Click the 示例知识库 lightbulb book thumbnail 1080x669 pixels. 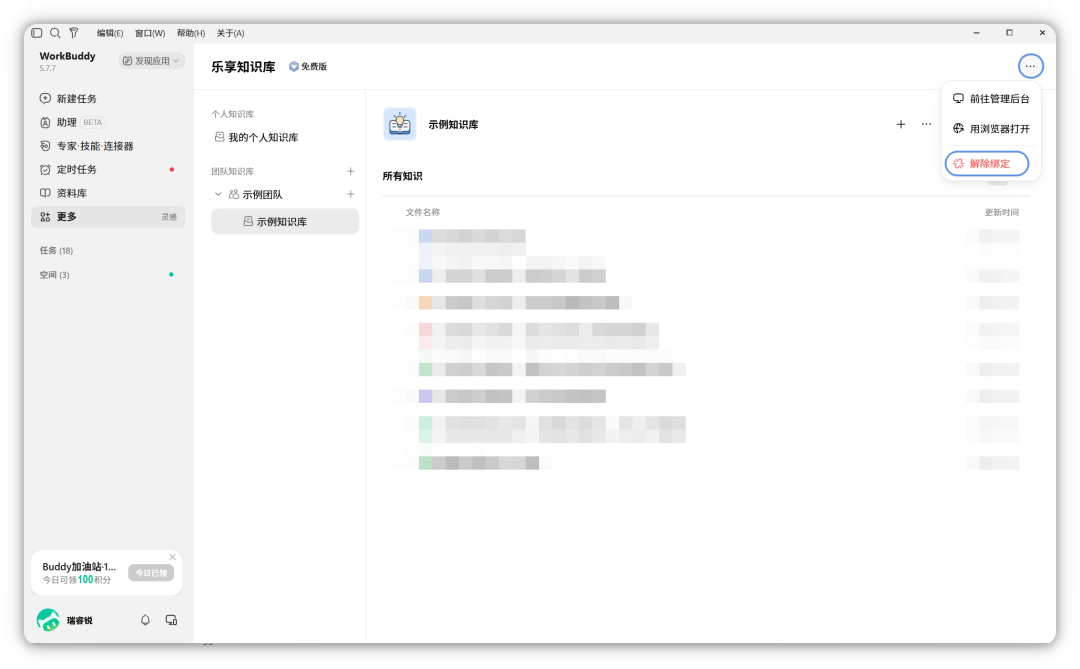399,124
